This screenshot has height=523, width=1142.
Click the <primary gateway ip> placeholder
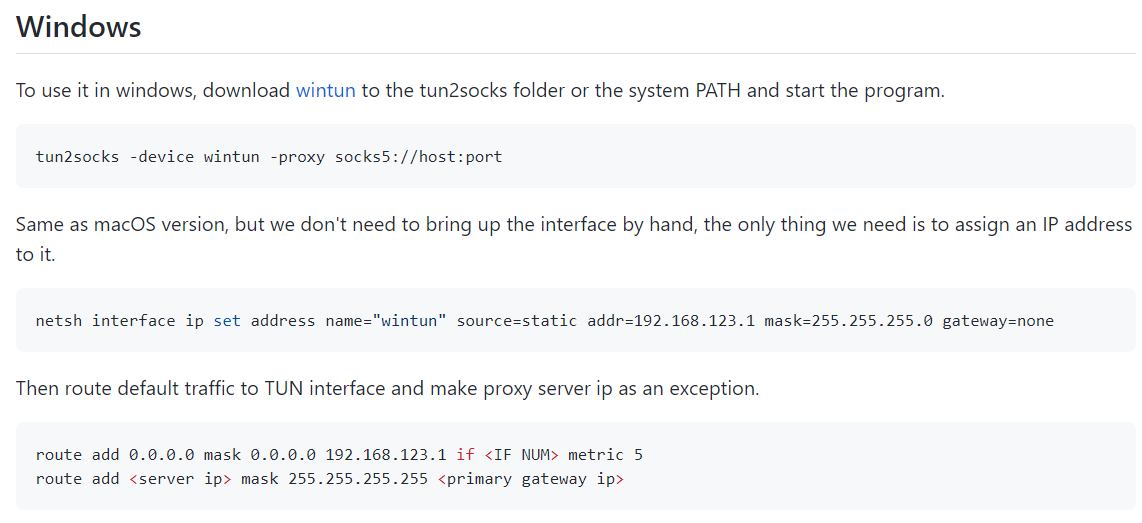tap(531, 479)
